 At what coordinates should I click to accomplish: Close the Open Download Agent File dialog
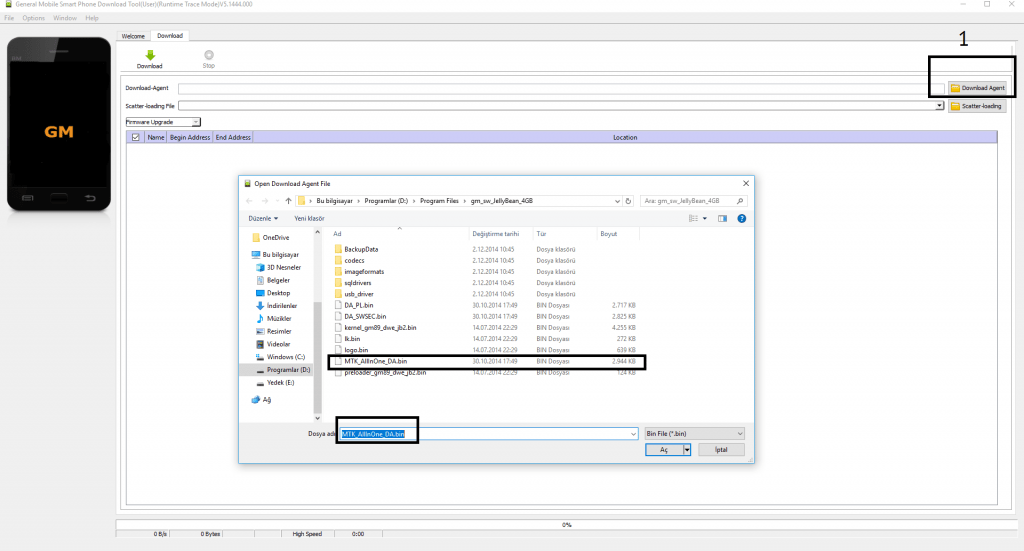pyautogui.click(x=746, y=183)
